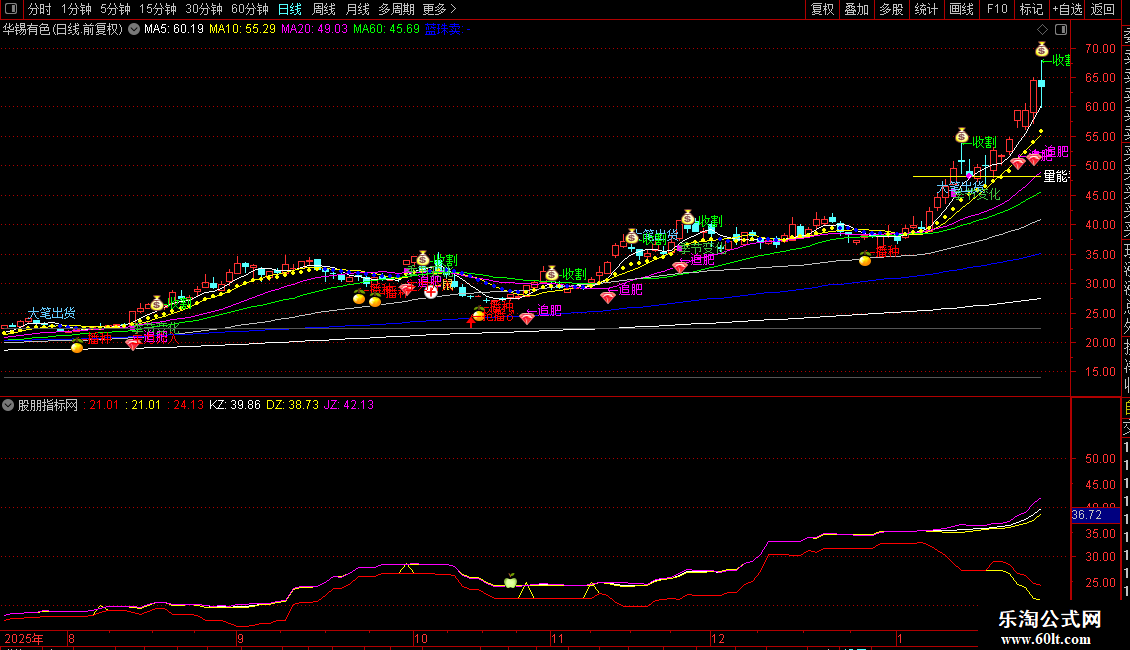The width and height of the screenshot is (1130, 650).
Task: Click the KZ: 39.86 indicator value
Action: pos(235,405)
